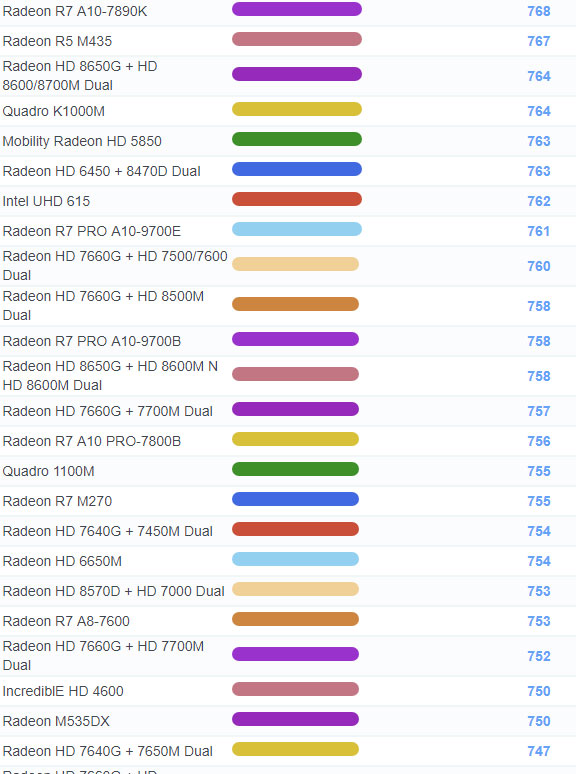Open Radeon R7 PRO A10-9700E entry
The height and width of the screenshot is (774, 576).
(x=91, y=232)
